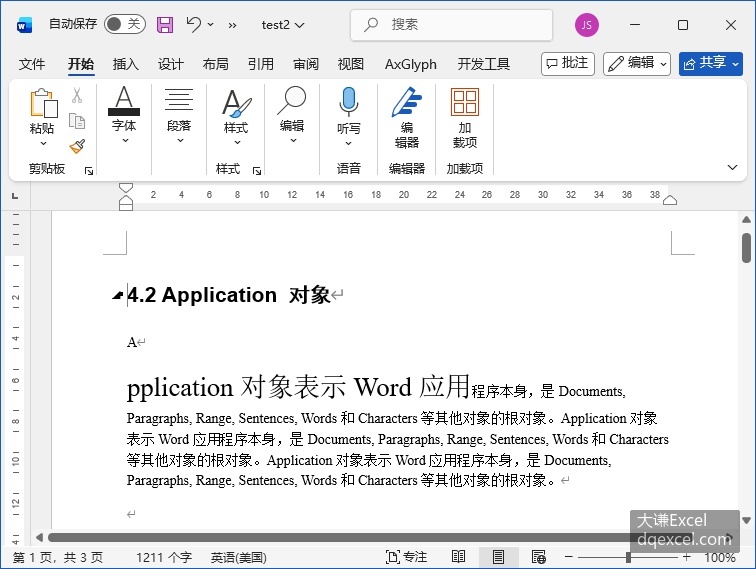Switch to the 布局 tab
The height and width of the screenshot is (569, 756).
click(216, 64)
